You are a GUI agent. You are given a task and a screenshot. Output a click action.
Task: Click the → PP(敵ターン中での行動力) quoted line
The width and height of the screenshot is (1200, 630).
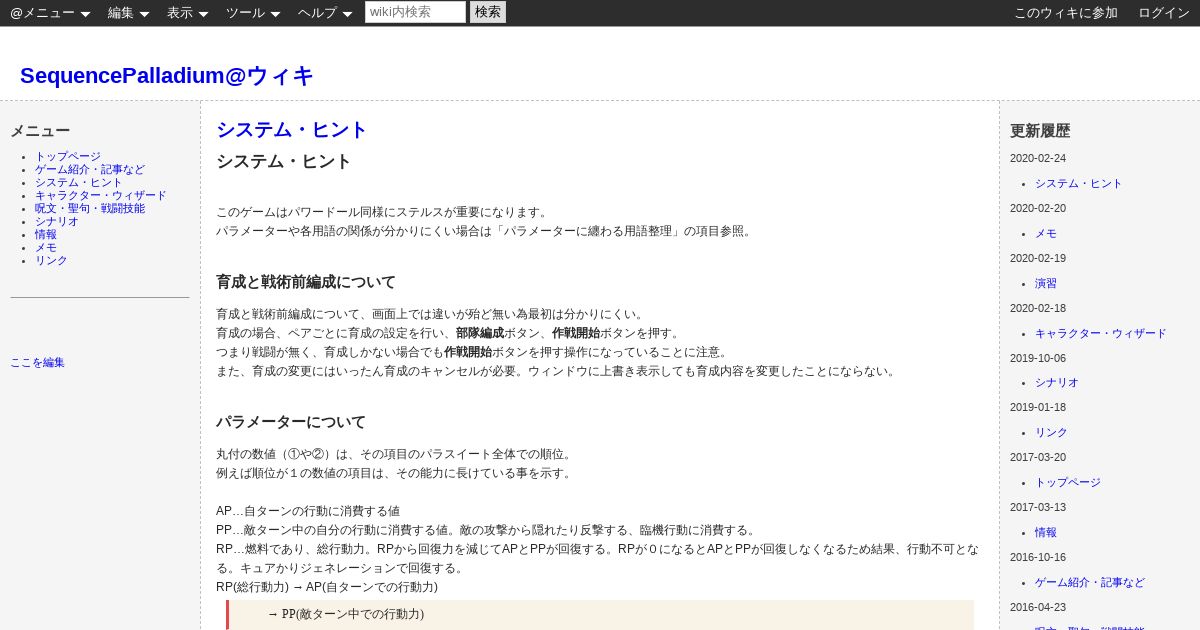[346, 614]
